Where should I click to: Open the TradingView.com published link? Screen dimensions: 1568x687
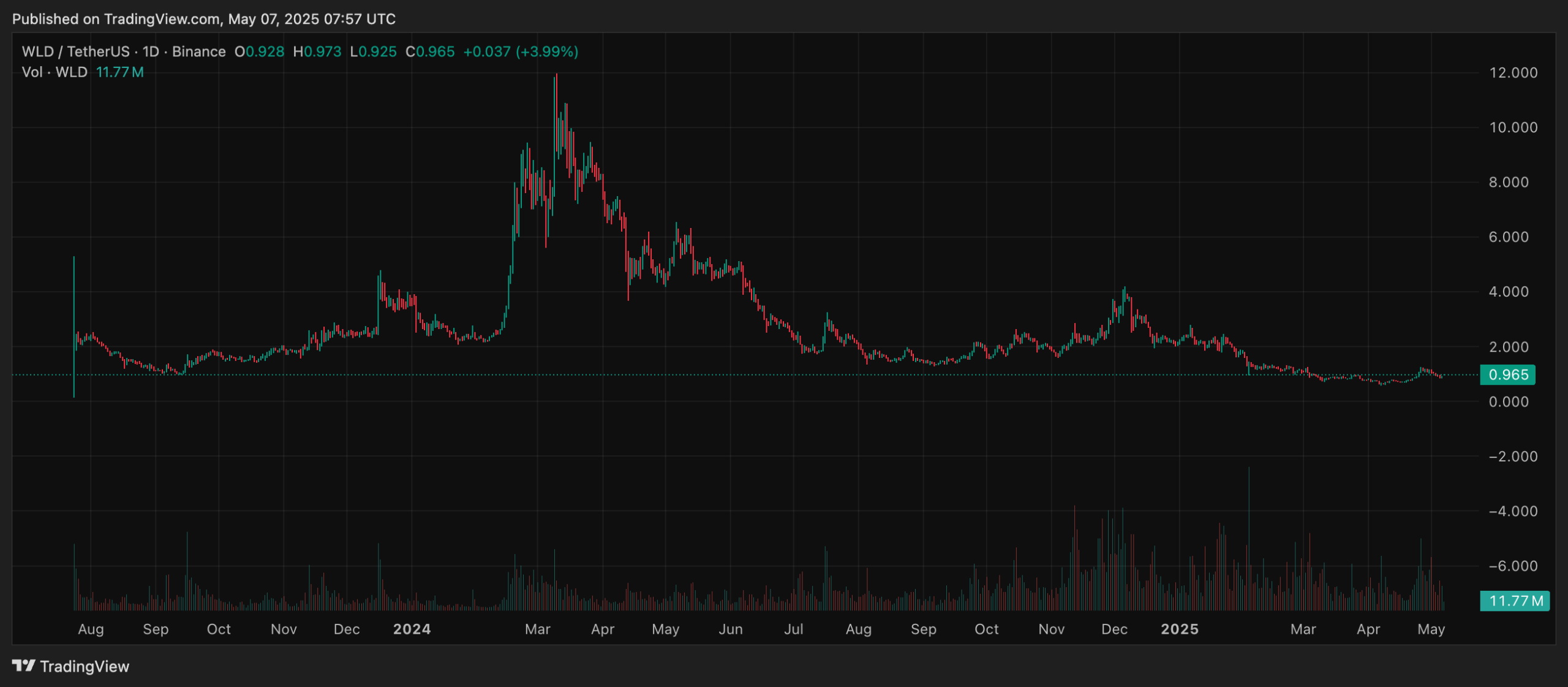(162, 19)
